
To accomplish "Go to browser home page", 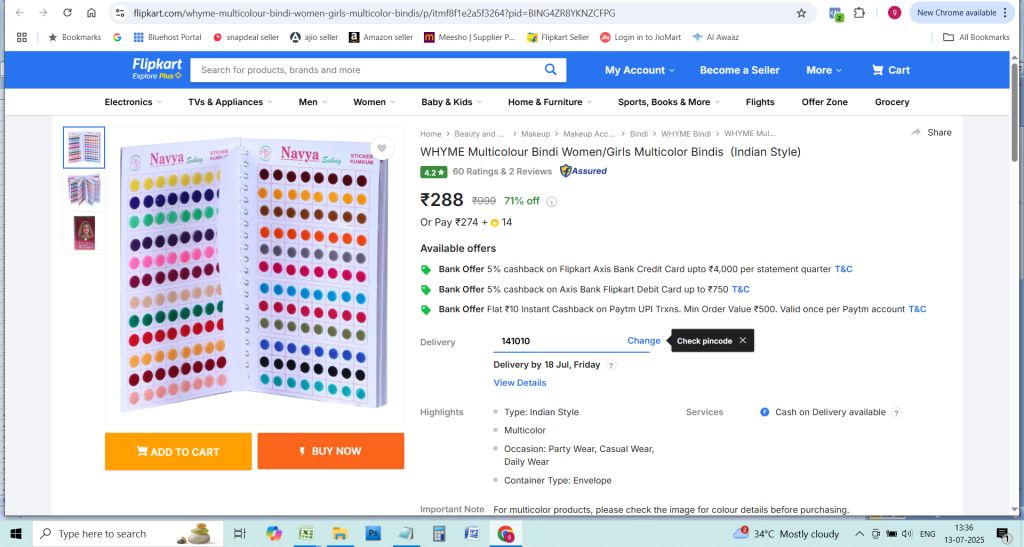I will pos(91,12).
